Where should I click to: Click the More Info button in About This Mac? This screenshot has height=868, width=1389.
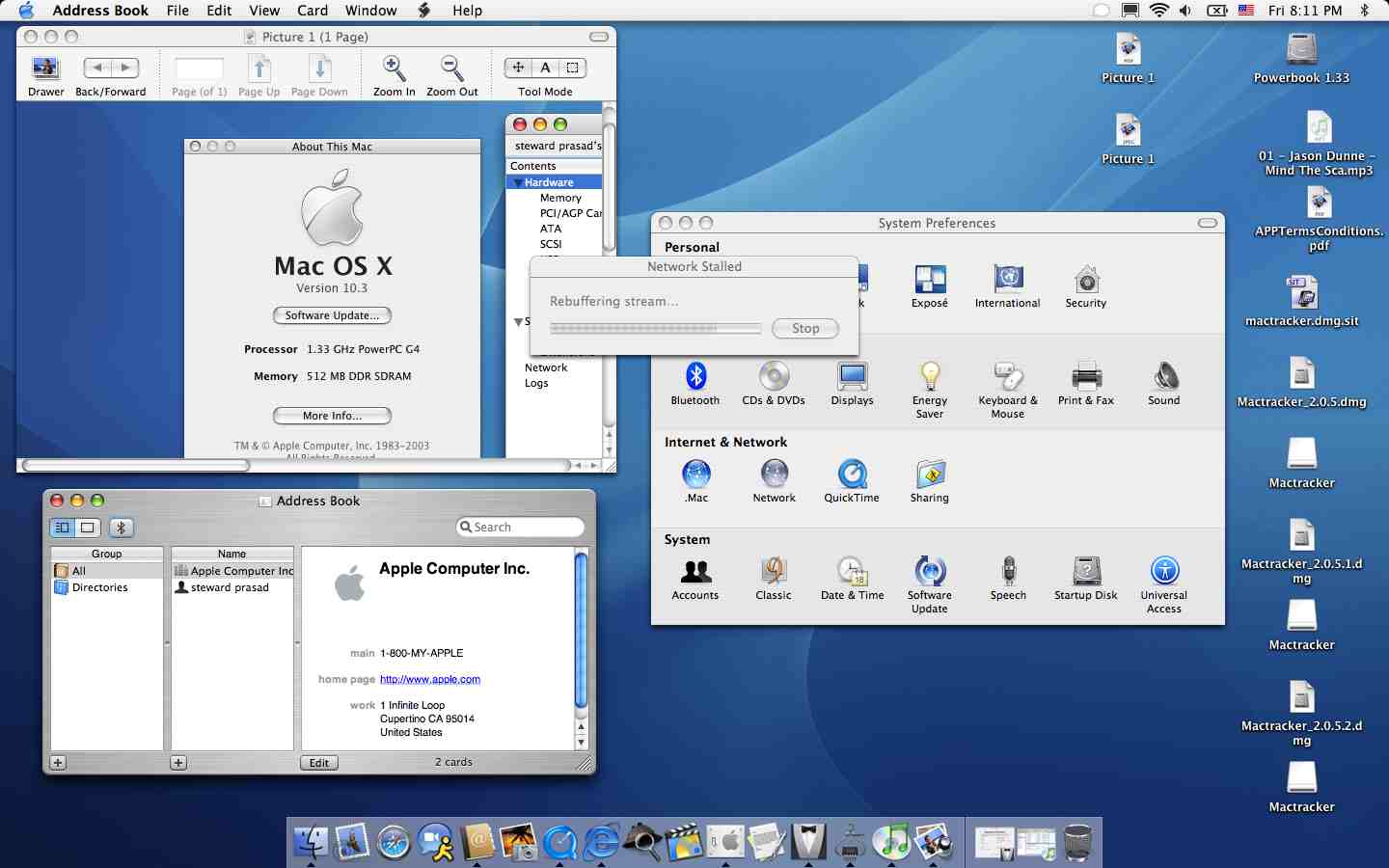(332, 416)
